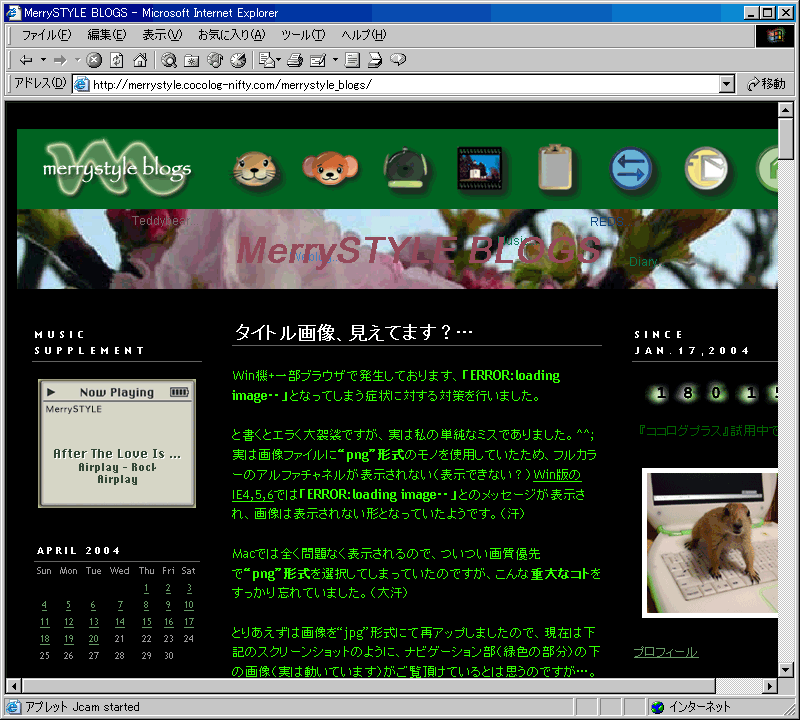Click the blue two-arrows exchange icon
The width and height of the screenshot is (800, 720).
(631, 168)
